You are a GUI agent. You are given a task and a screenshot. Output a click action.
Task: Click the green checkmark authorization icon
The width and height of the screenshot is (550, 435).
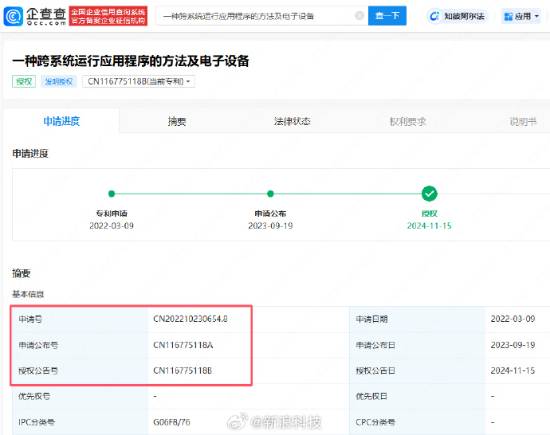tap(429, 193)
